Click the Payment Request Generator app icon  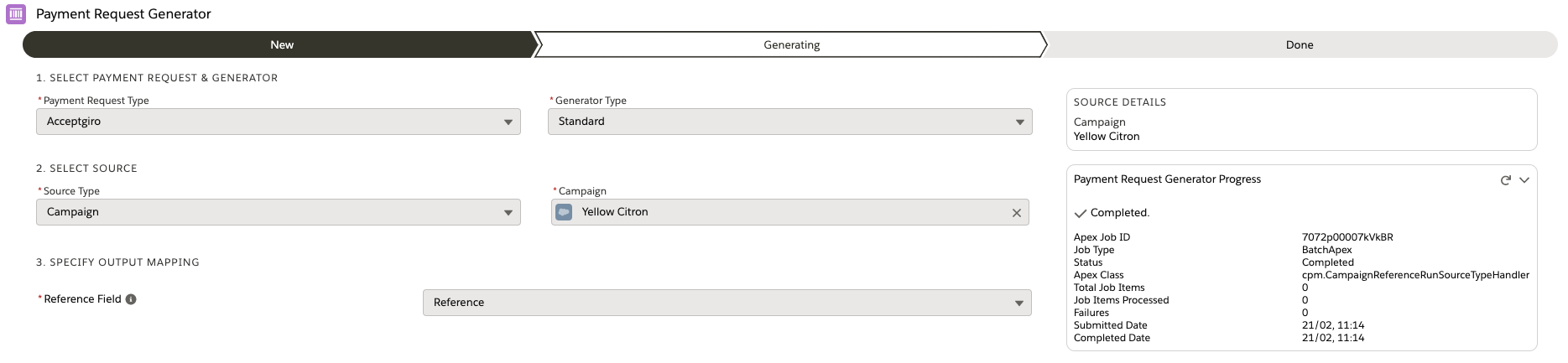click(16, 14)
